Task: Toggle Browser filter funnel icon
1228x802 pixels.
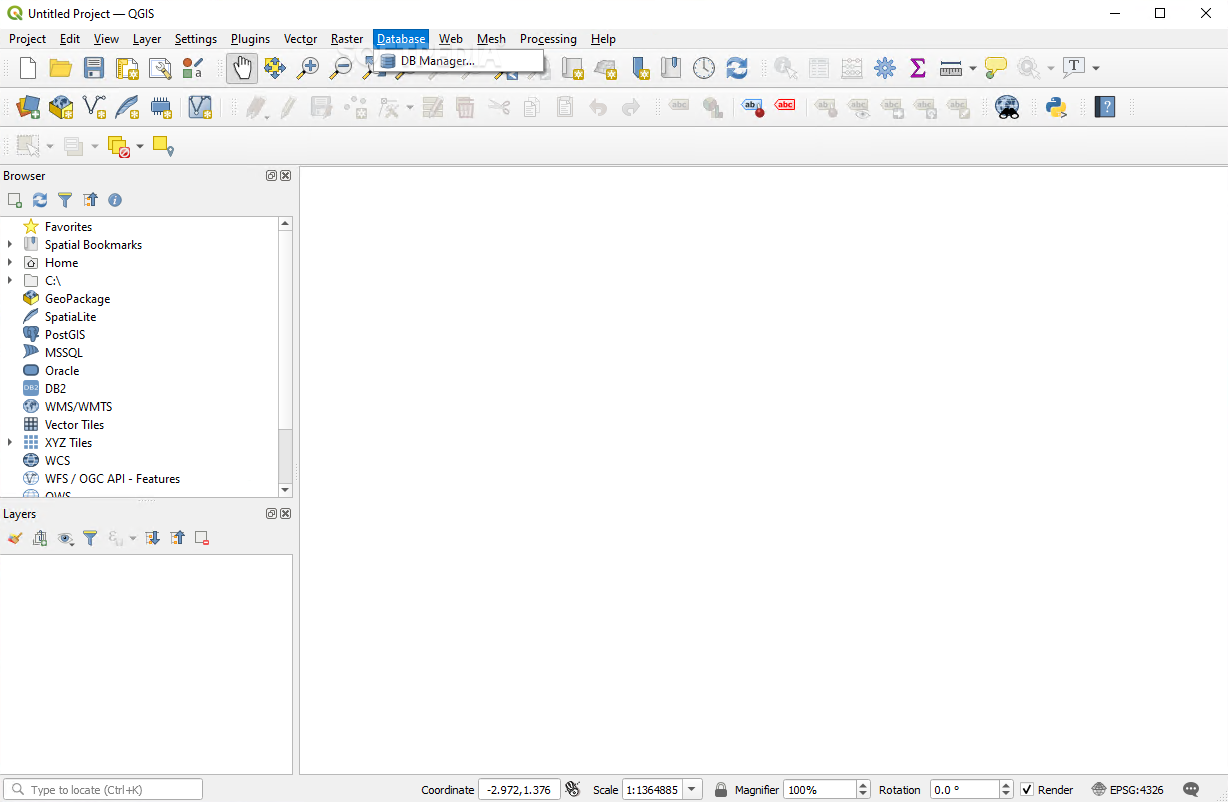Action: (x=65, y=200)
